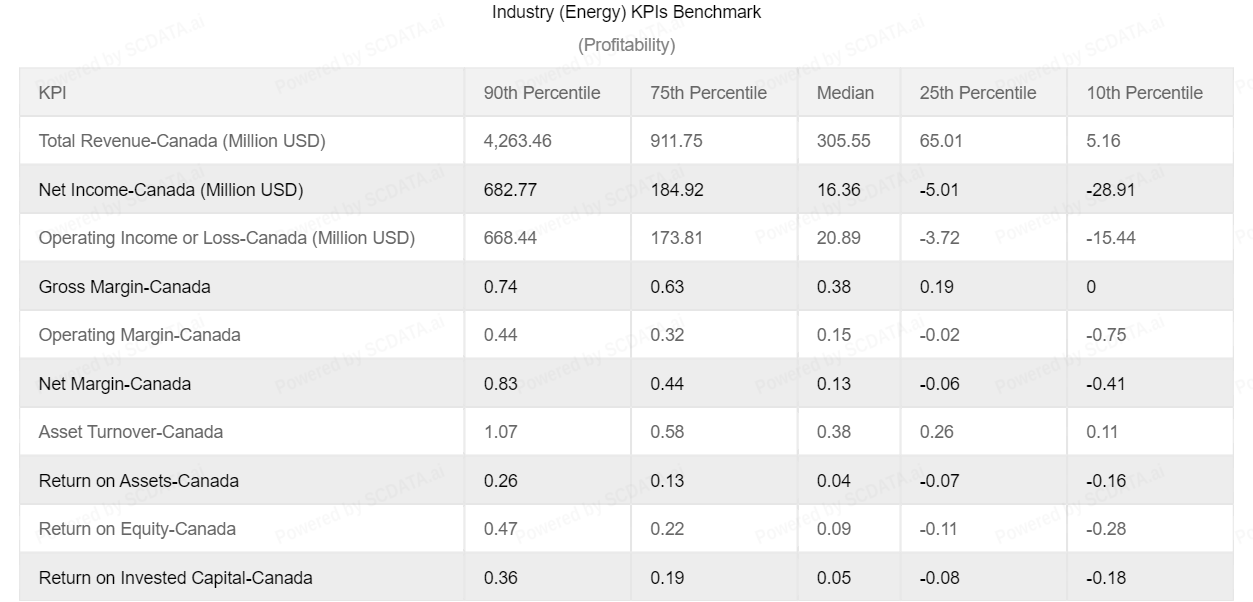This screenshot has height=602, width=1253.
Task: Select the Total Revenue-Canada row label
Action: pyautogui.click(x=182, y=141)
